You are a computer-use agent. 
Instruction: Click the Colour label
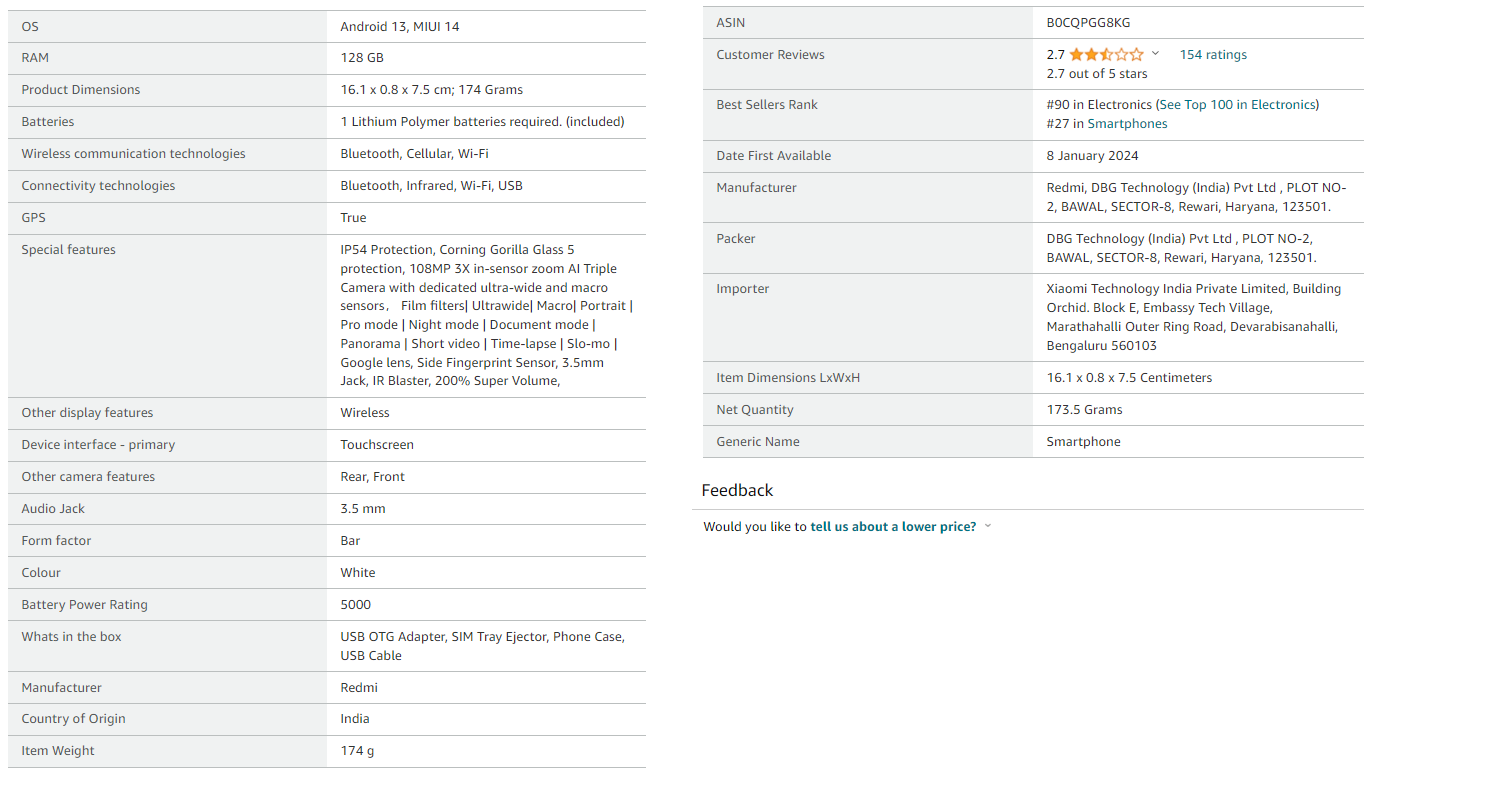(x=41, y=573)
